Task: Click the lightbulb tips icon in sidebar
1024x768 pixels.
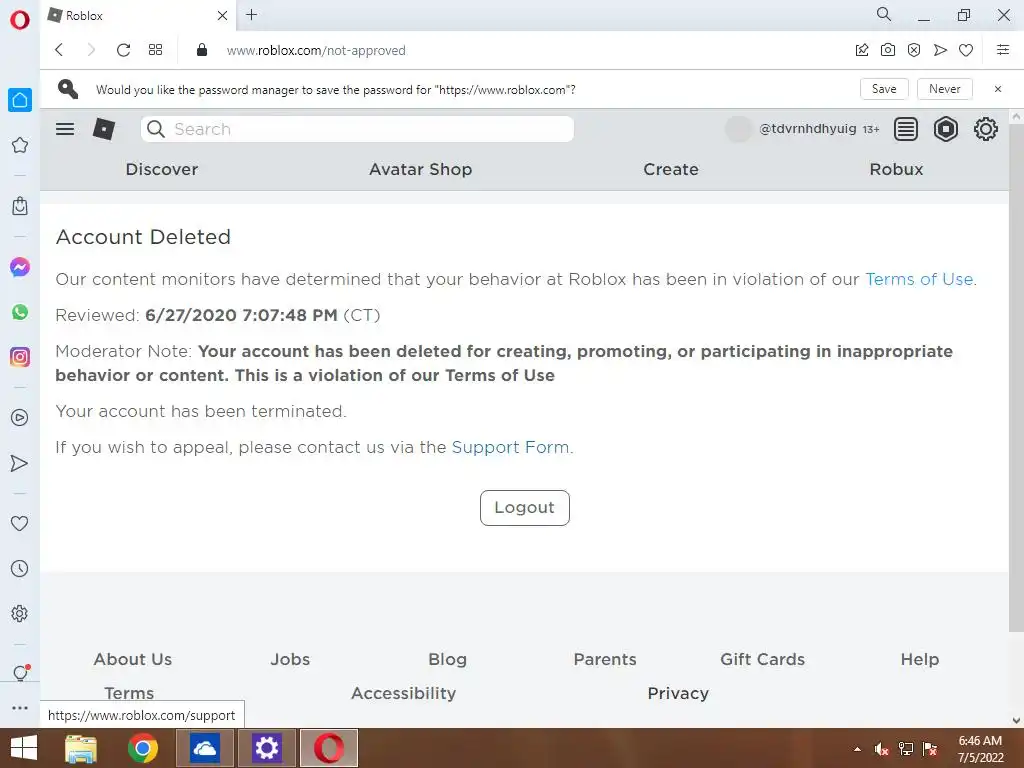Action: point(20,673)
